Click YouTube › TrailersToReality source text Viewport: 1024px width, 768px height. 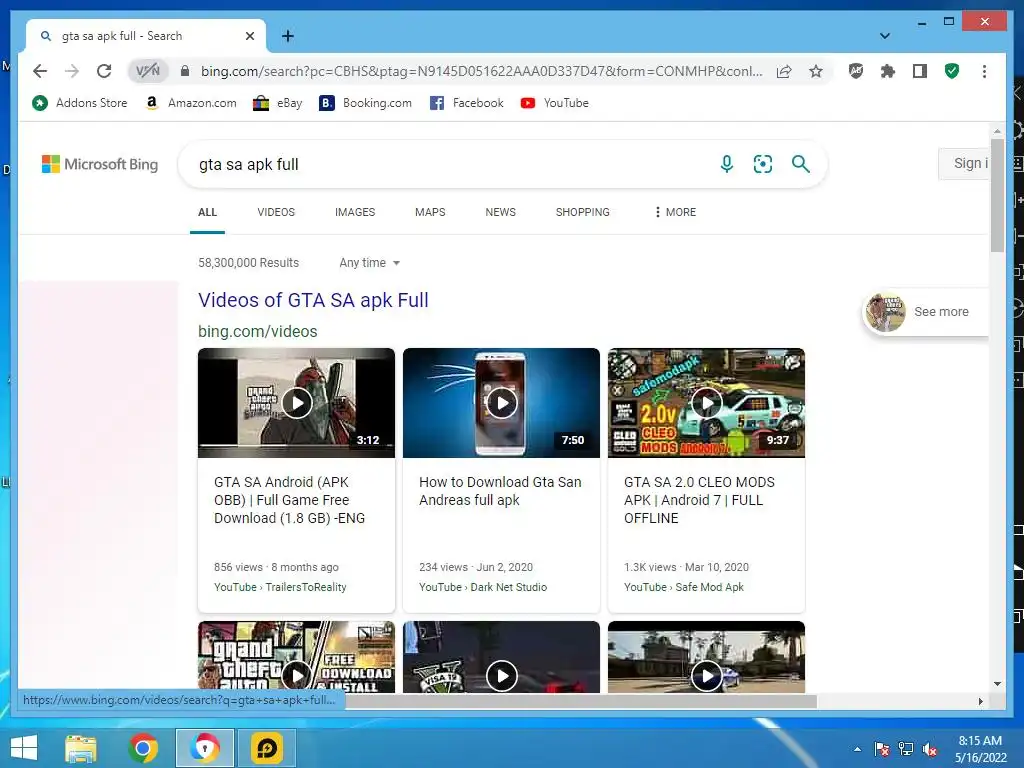coord(280,587)
